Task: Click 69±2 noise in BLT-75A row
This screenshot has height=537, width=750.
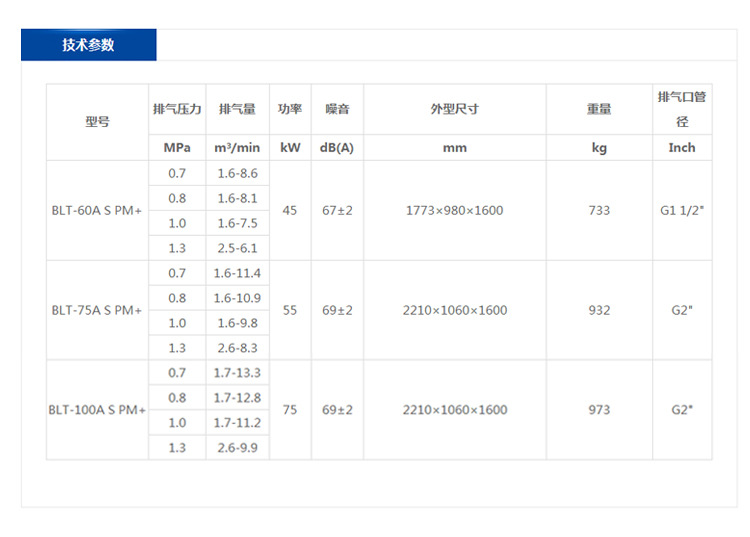Action: [337, 310]
